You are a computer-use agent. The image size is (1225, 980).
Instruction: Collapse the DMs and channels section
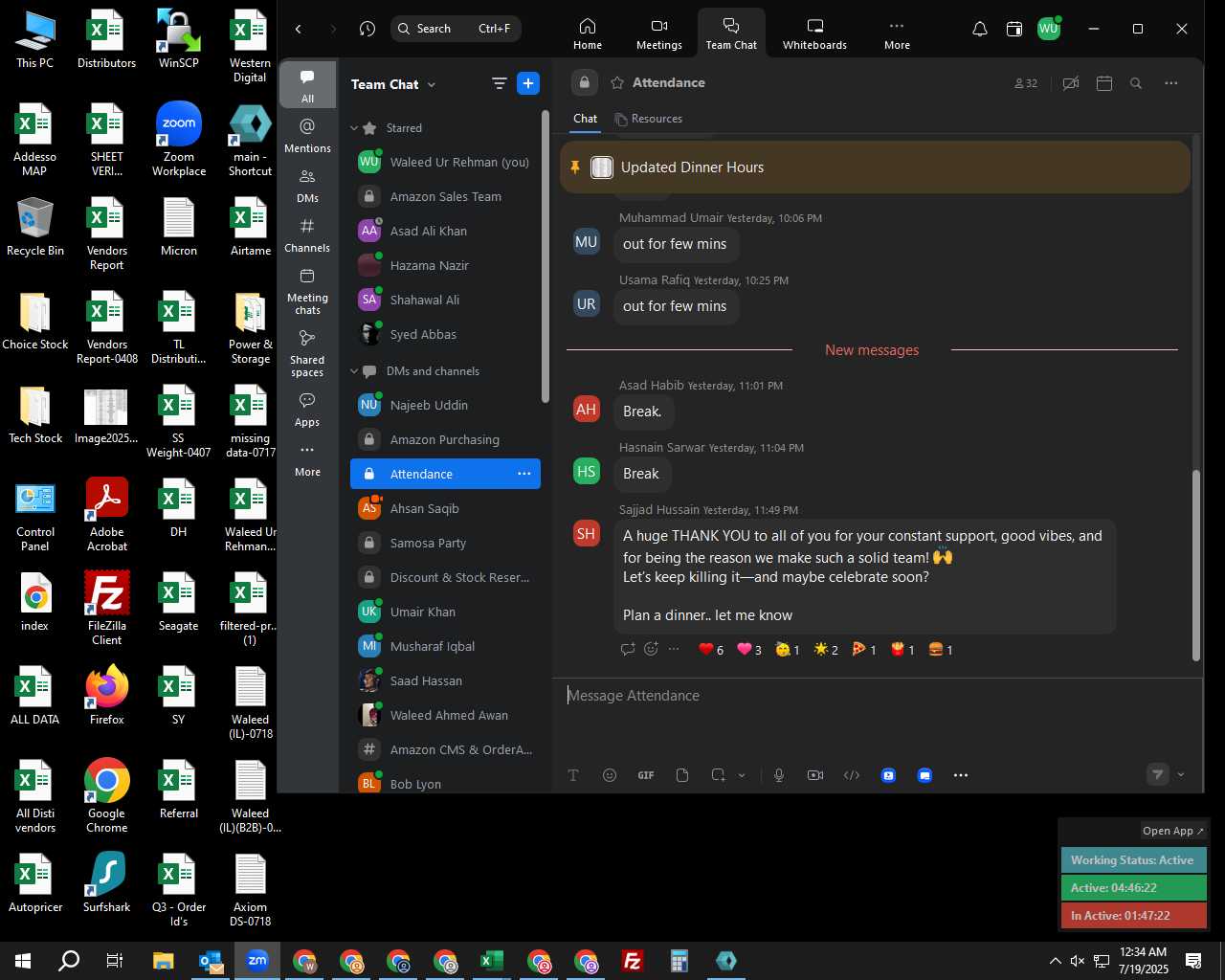pos(354,371)
